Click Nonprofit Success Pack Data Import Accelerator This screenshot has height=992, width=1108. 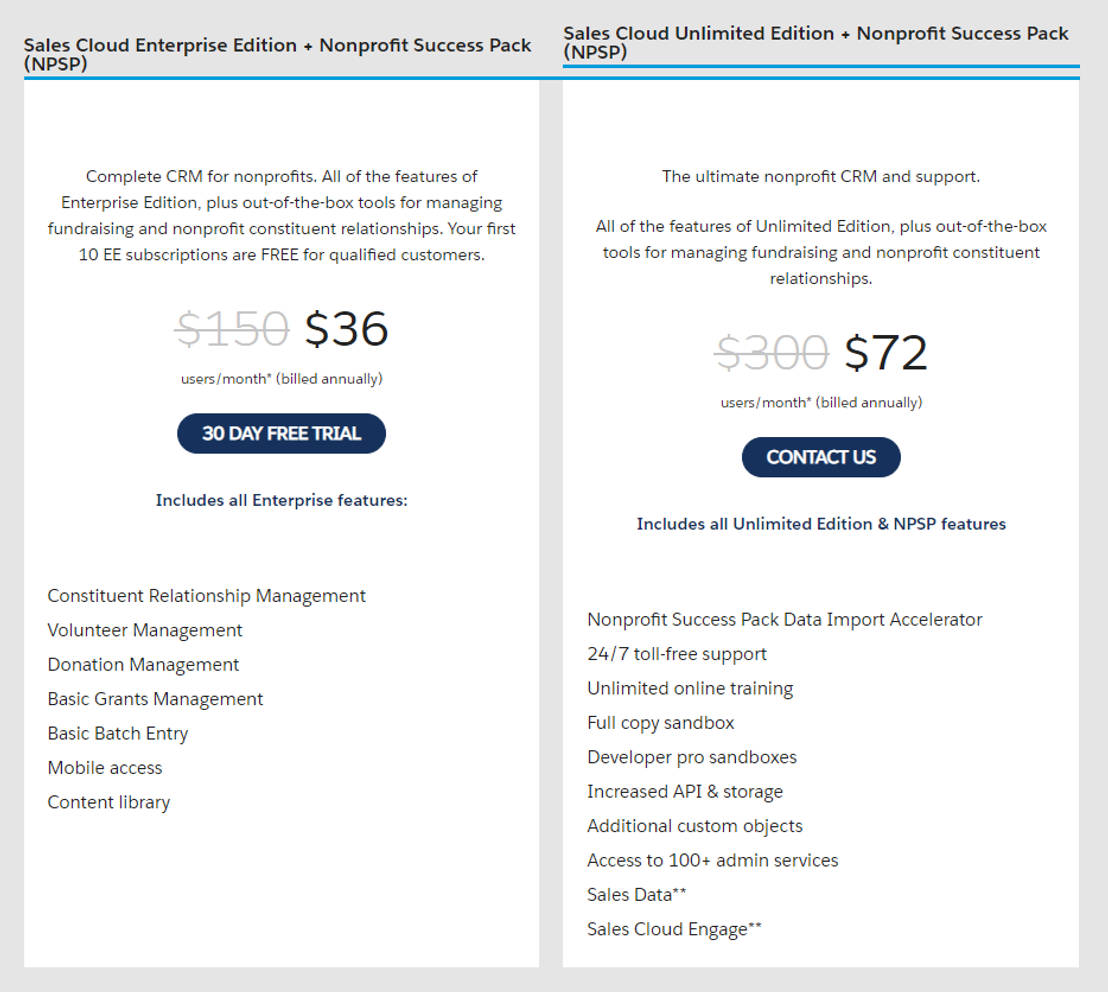[x=784, y=620]
